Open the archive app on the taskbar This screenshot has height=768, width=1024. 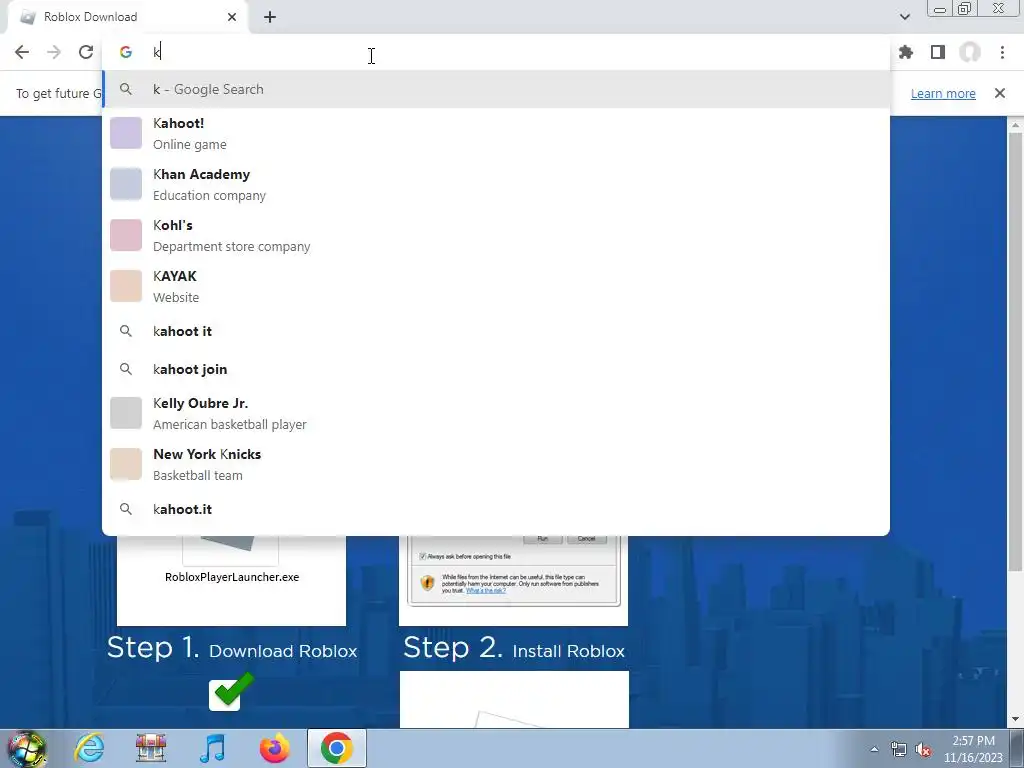pyautogui.click(x=151, y=748)
